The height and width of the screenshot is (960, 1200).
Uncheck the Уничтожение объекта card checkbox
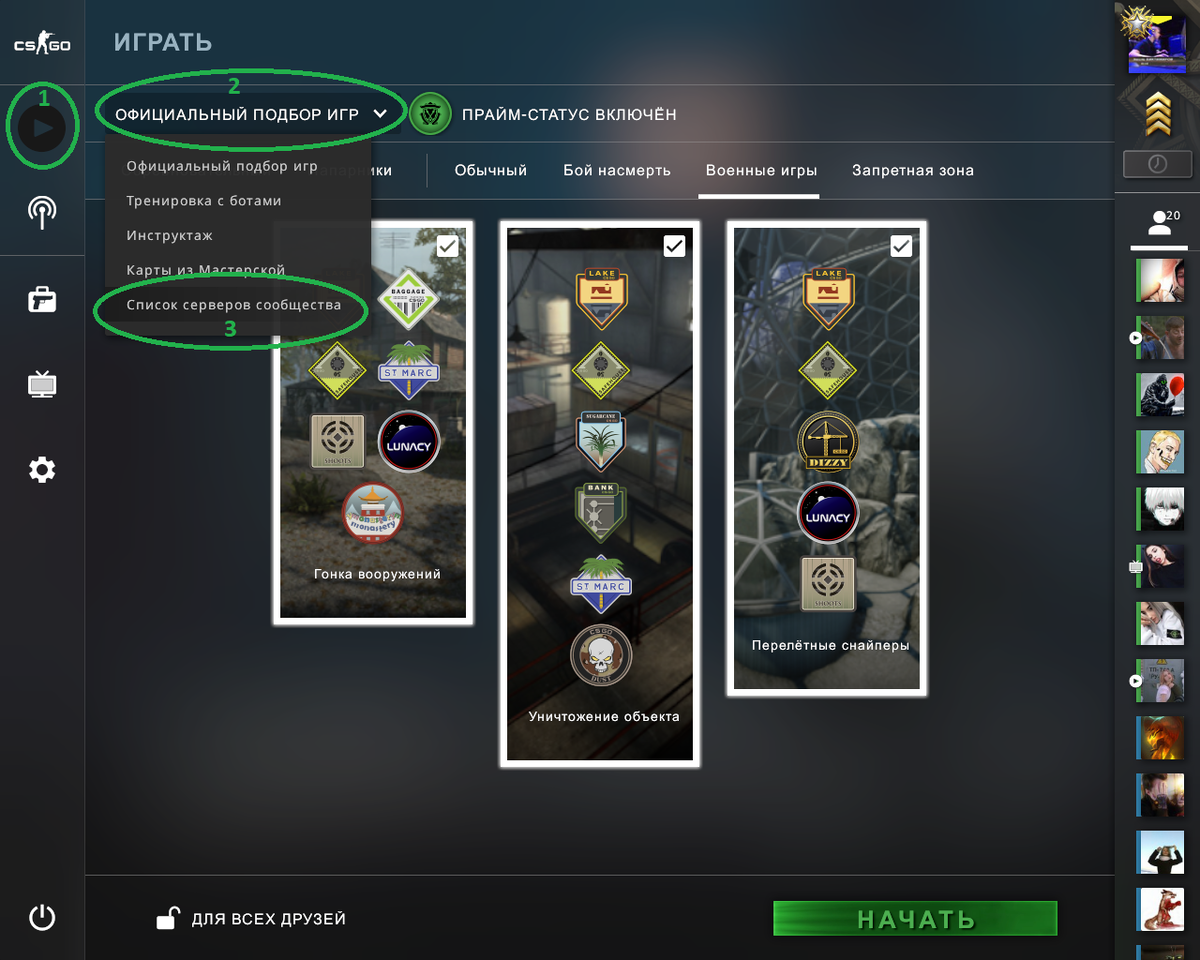tap(675, 246)
